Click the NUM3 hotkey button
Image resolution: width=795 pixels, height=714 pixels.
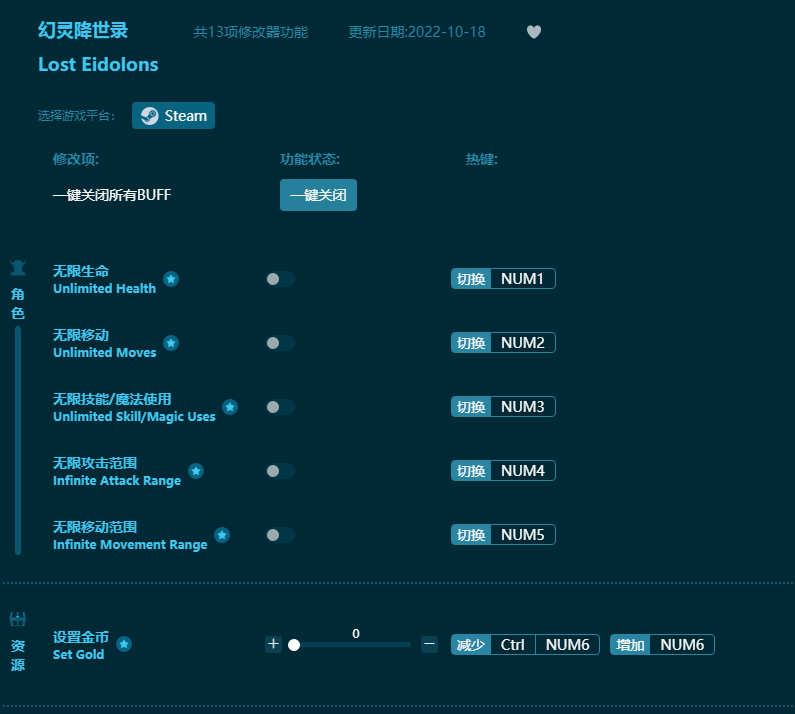522,406
